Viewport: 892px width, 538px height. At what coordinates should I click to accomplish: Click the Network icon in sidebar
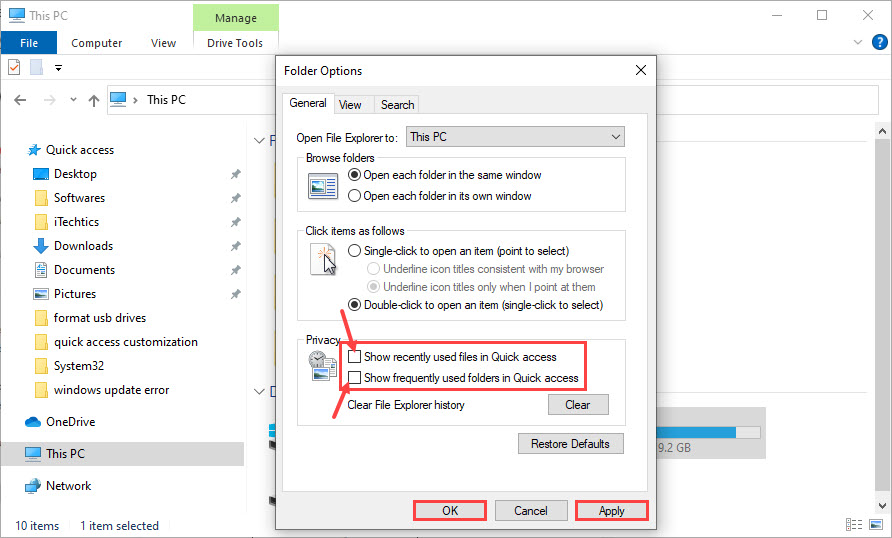pyautogui.click(x=33, y=486)
